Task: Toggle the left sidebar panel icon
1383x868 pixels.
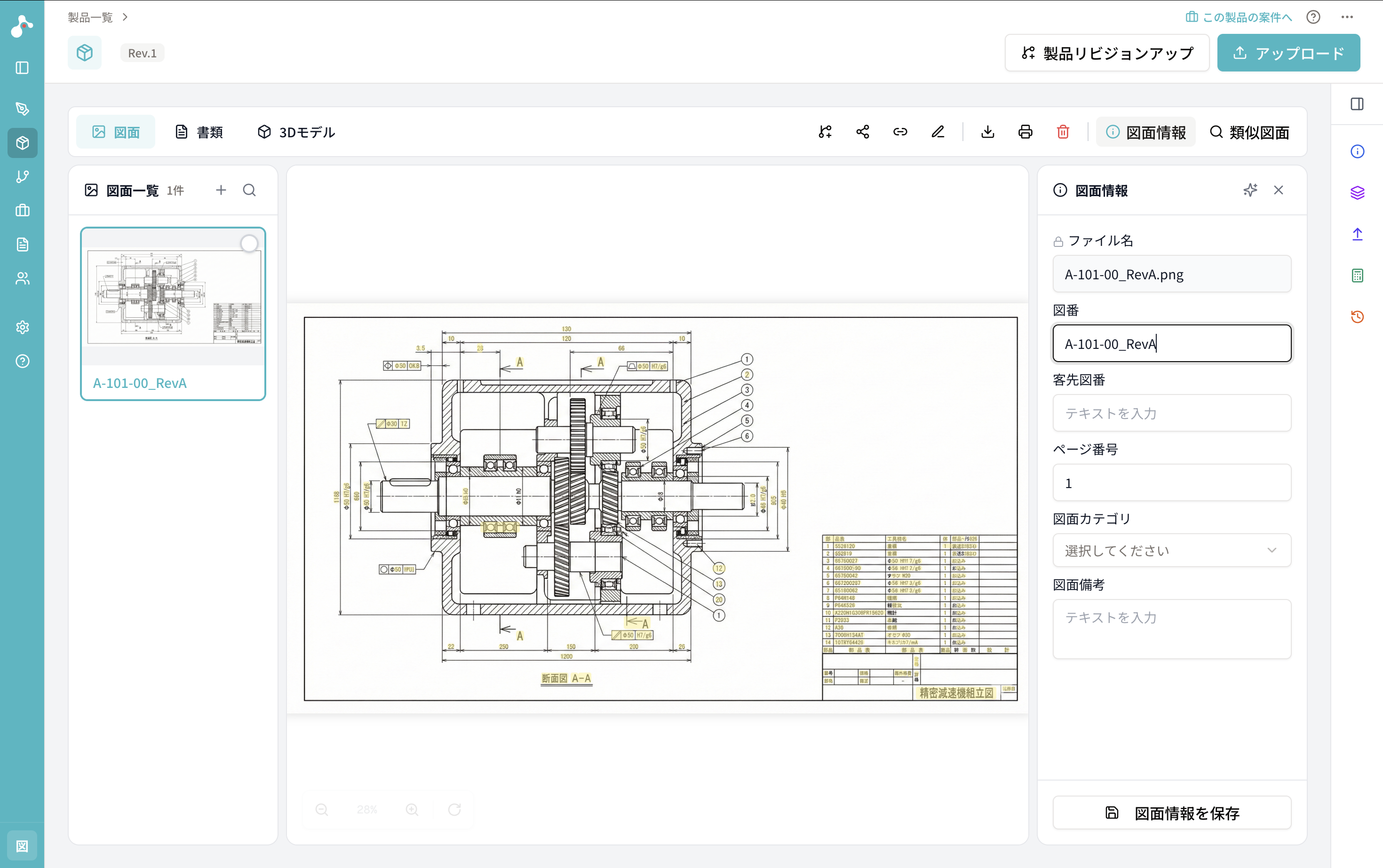Action: click(x=23, y=68)
